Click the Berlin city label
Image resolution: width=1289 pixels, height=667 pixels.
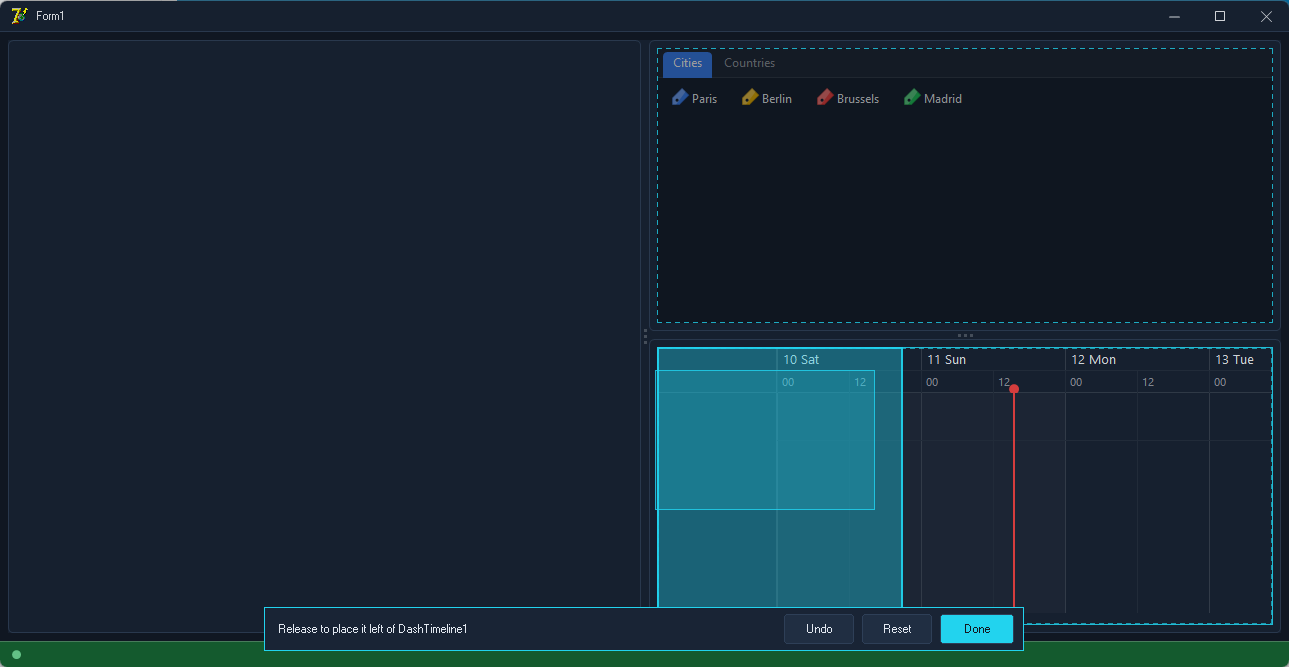tap(777, 99)
